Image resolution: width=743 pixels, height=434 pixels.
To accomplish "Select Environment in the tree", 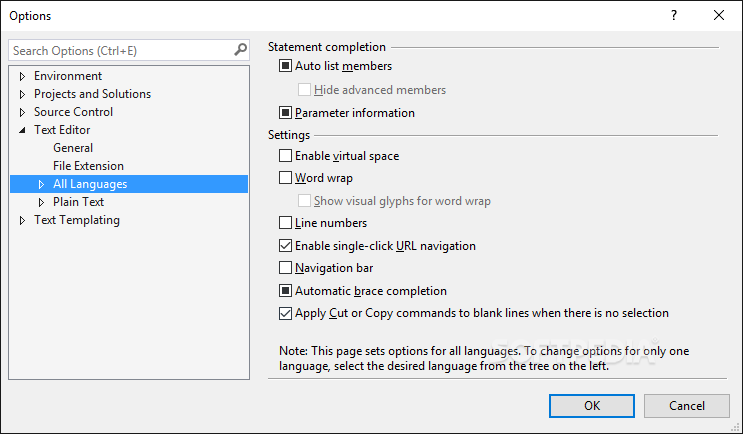I will click(68, 76).
